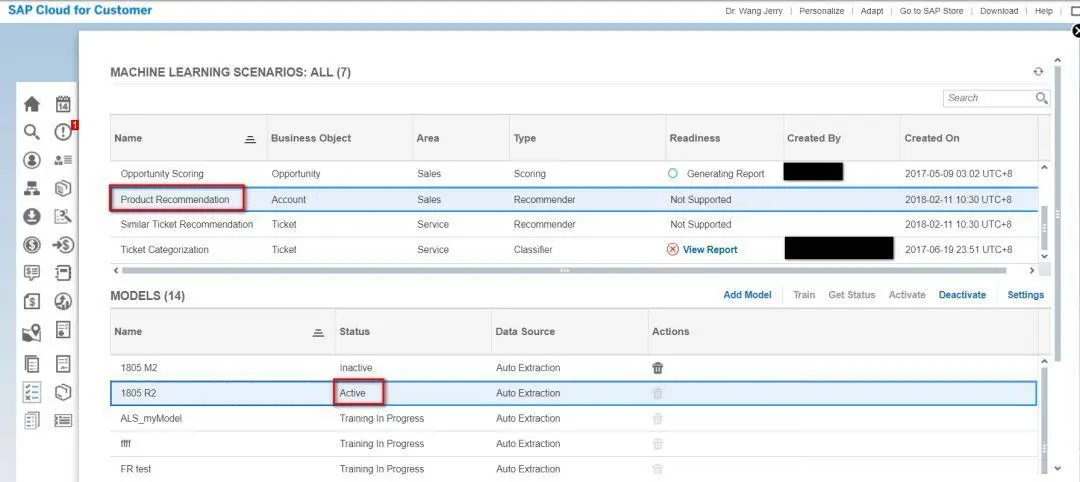The width and height of the screenshot is (1080, 482).
Task: Click the trash icon in ALS_myModel row
Action: coord(658,419)
